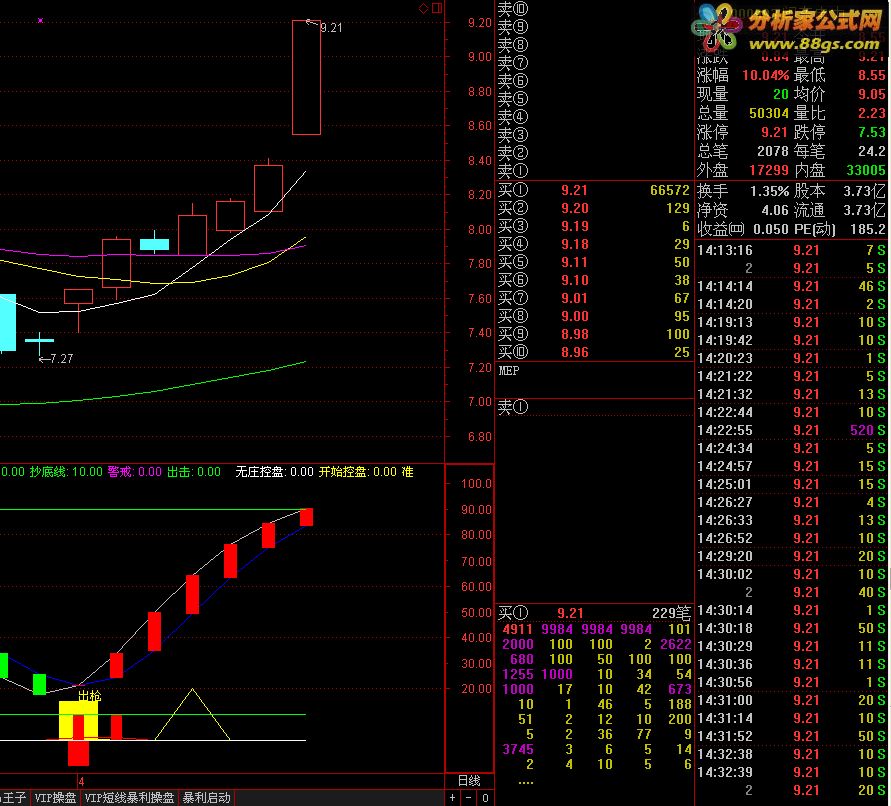Select the 买④ bid row at 9.18
Viewport: 891px width, 806px height.
click(594, 244)
